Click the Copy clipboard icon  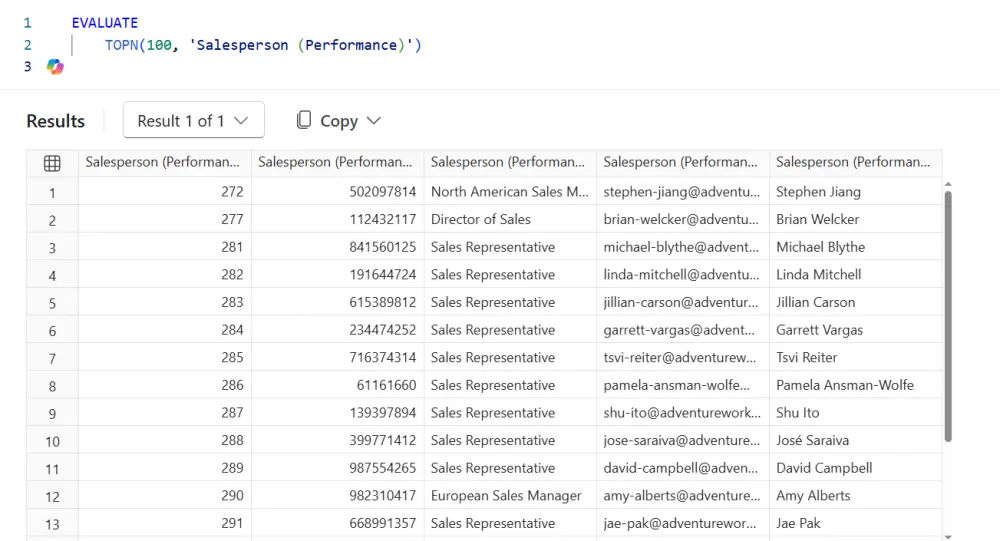pos(304,120)
